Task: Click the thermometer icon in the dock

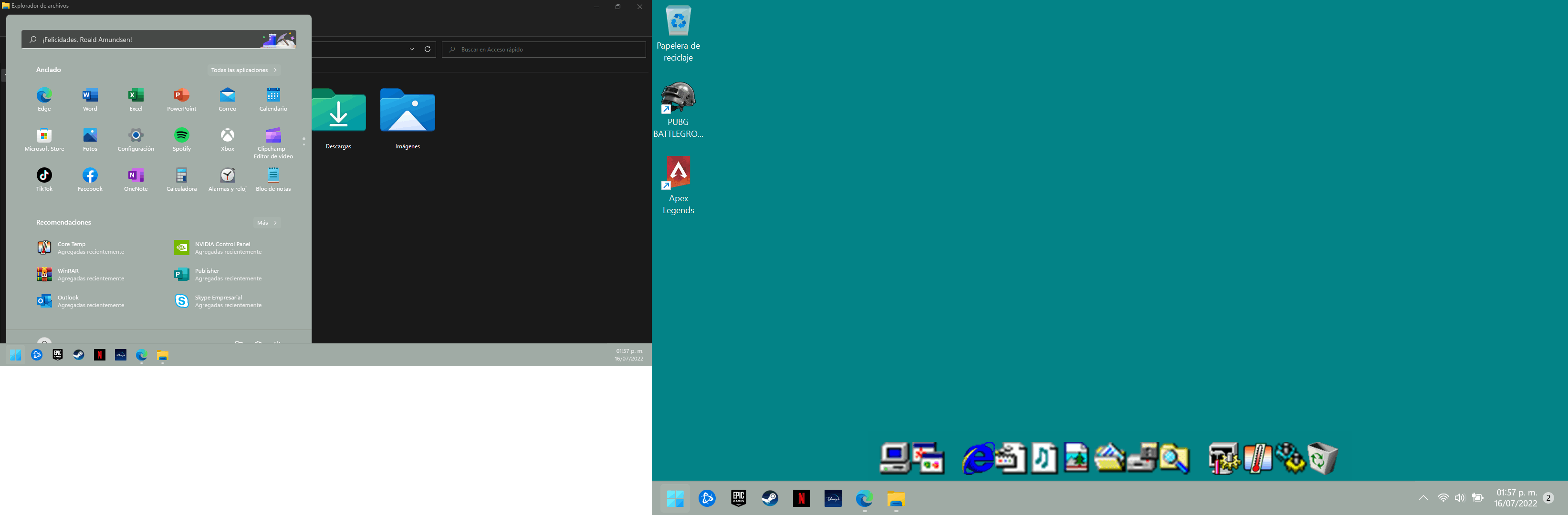Action: pos(1257,458)
